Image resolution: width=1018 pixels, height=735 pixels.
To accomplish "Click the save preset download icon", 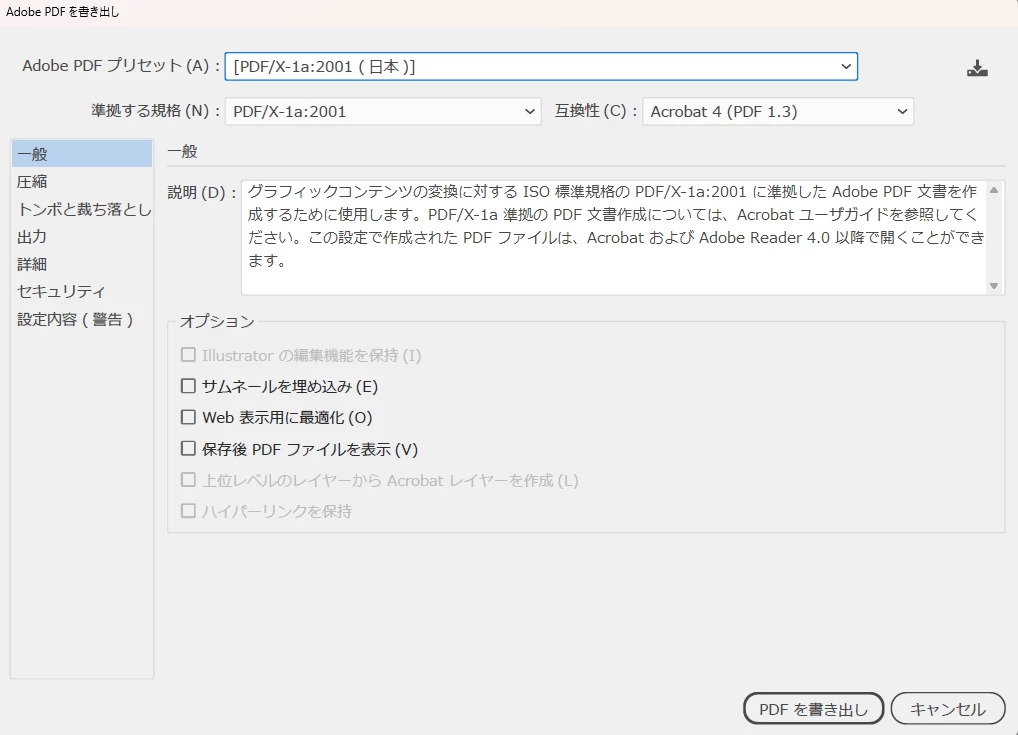I will coord(977,68).
